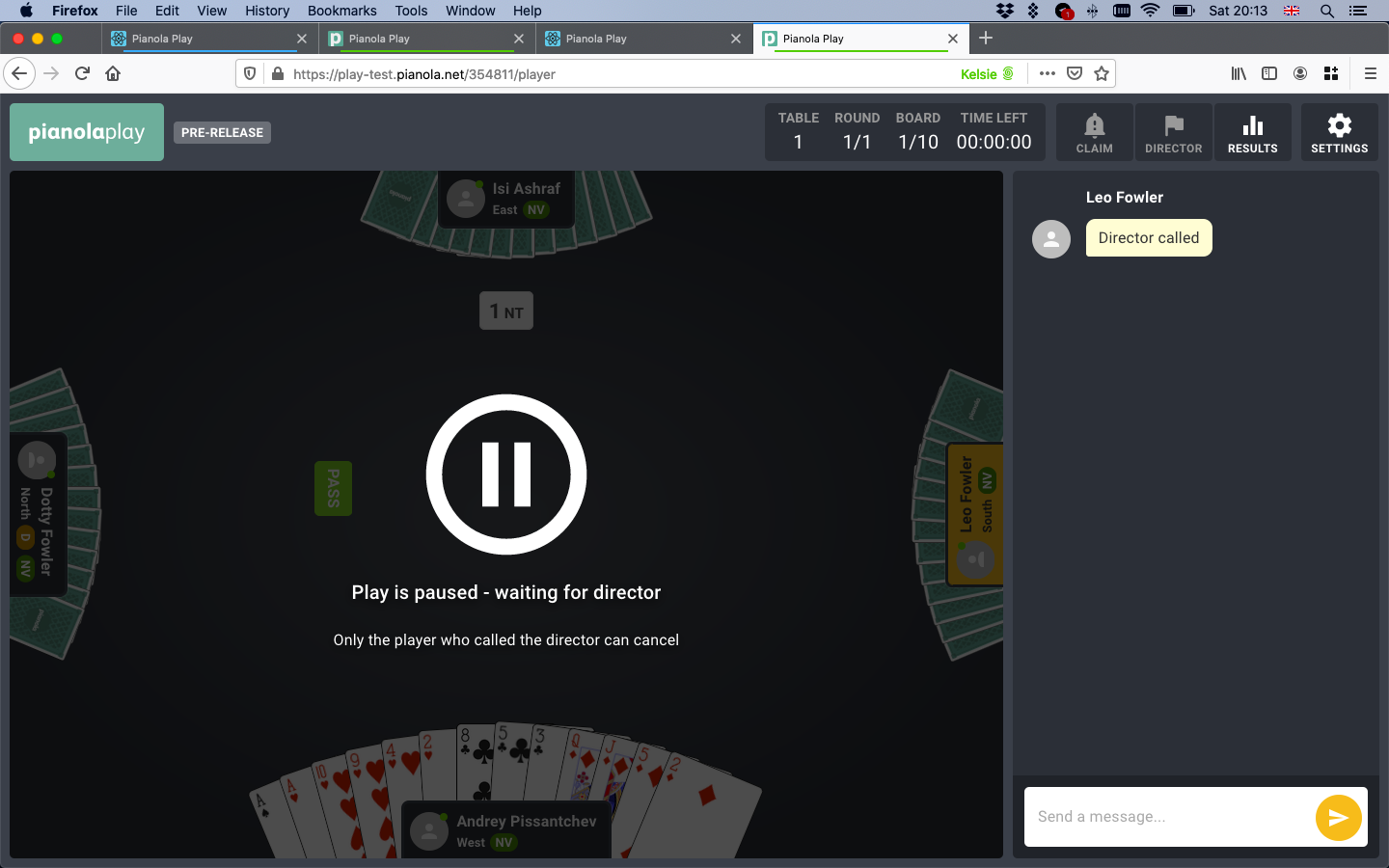Open the Tools menu

(x=411, y=11)
